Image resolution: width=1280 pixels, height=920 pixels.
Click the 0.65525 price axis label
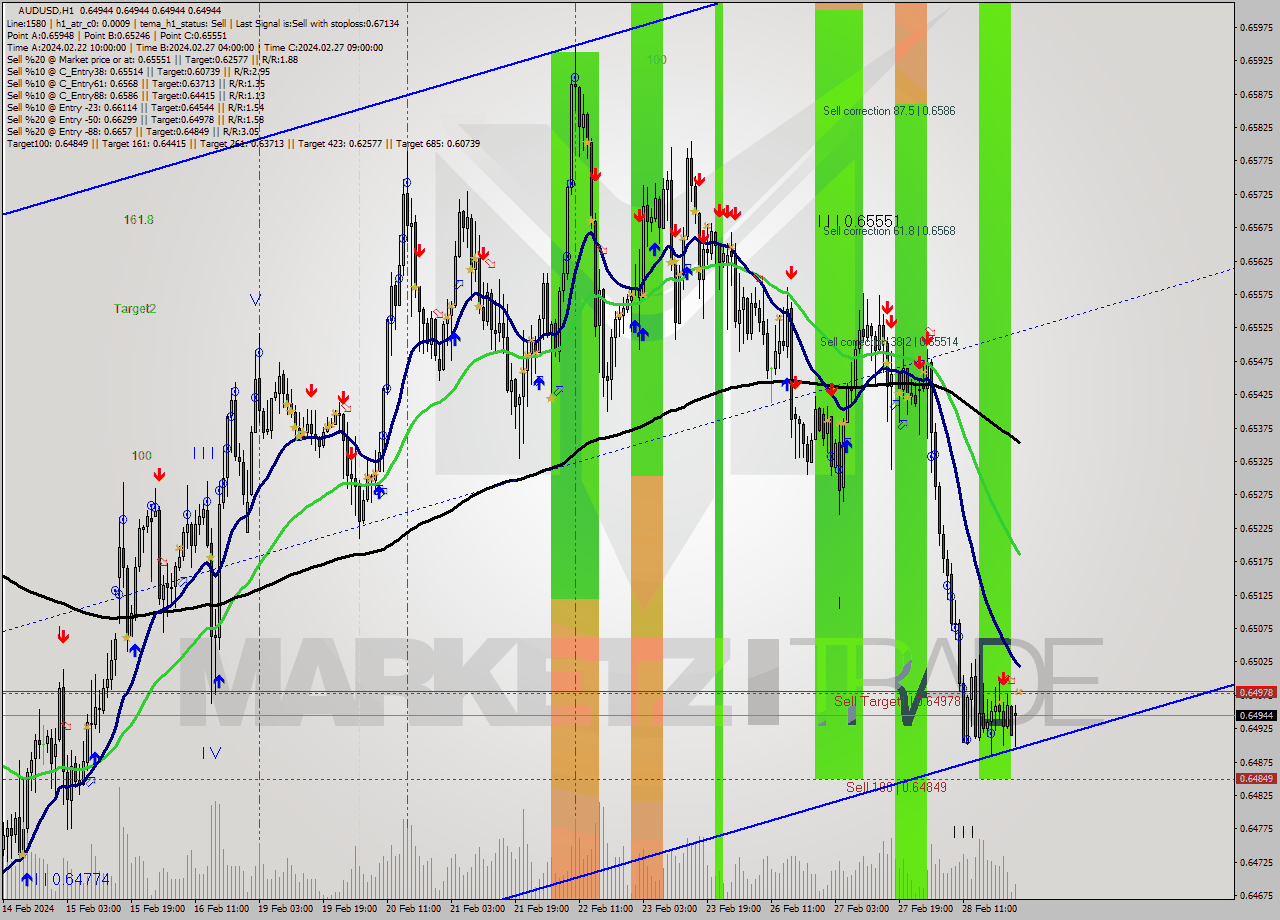pyautogui.click(x=1256, y=327)
